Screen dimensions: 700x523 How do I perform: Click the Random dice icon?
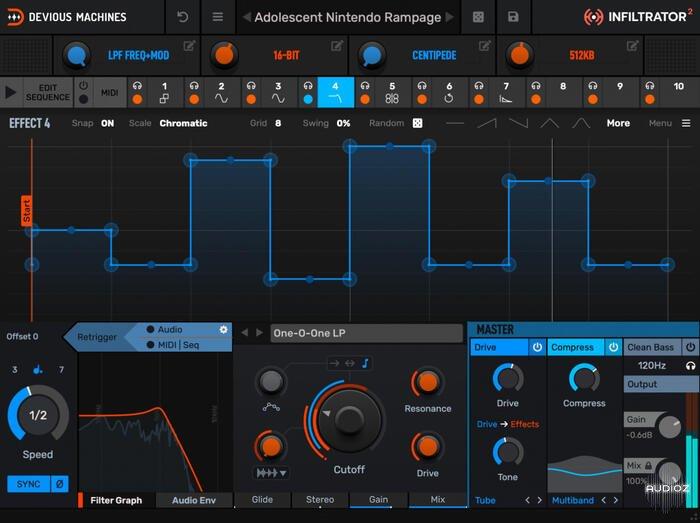(x=417, y=123)
